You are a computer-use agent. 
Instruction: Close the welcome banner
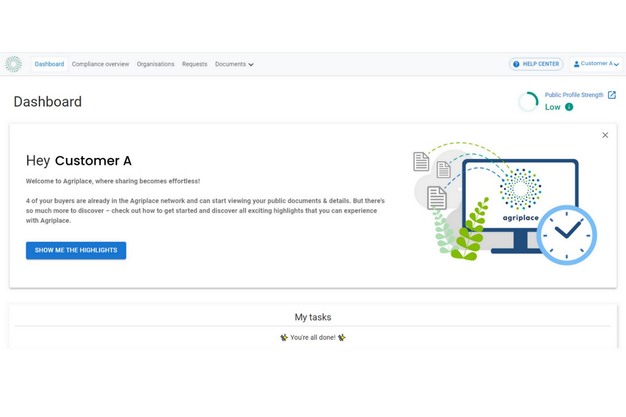click(x=605, y=135)
